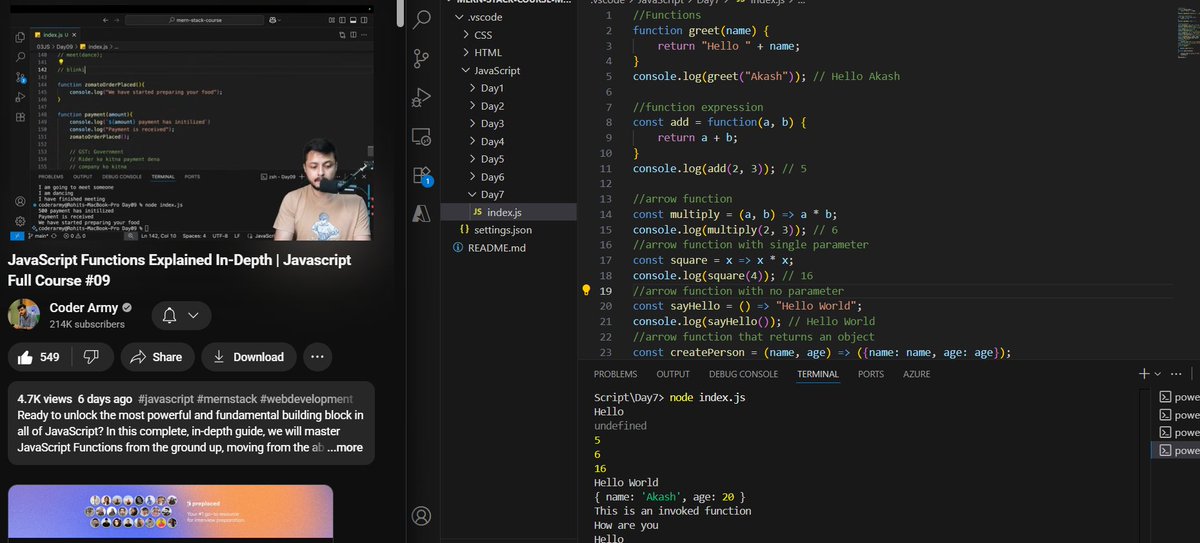Click Coder Army channel avatar
The width and height of the screenshot is (1200, 543).
click(x=24, y=316)
